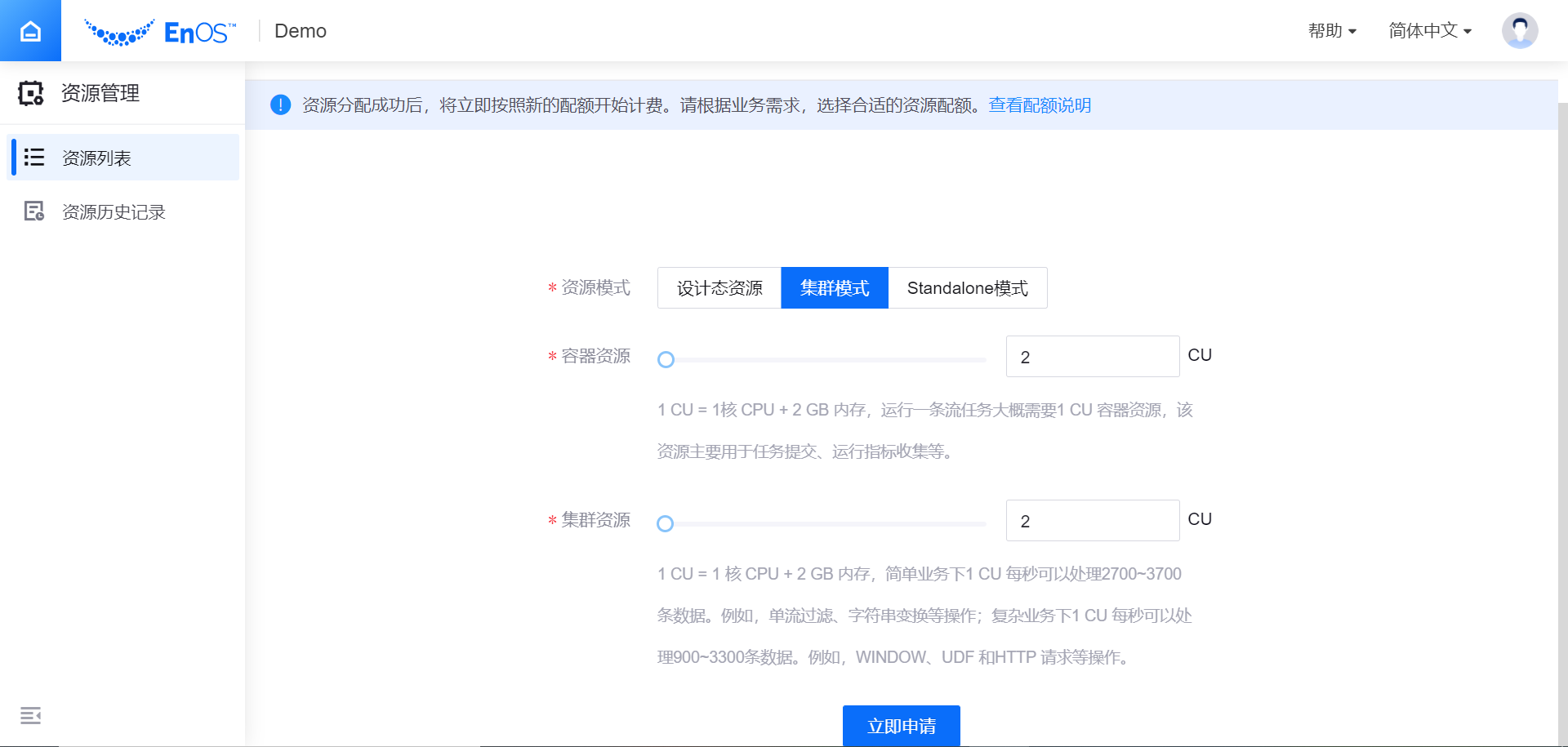Collapse the sidebar with the bottom toggle icon
This screenshot has height=747, width=1568.
pos(31,716)
